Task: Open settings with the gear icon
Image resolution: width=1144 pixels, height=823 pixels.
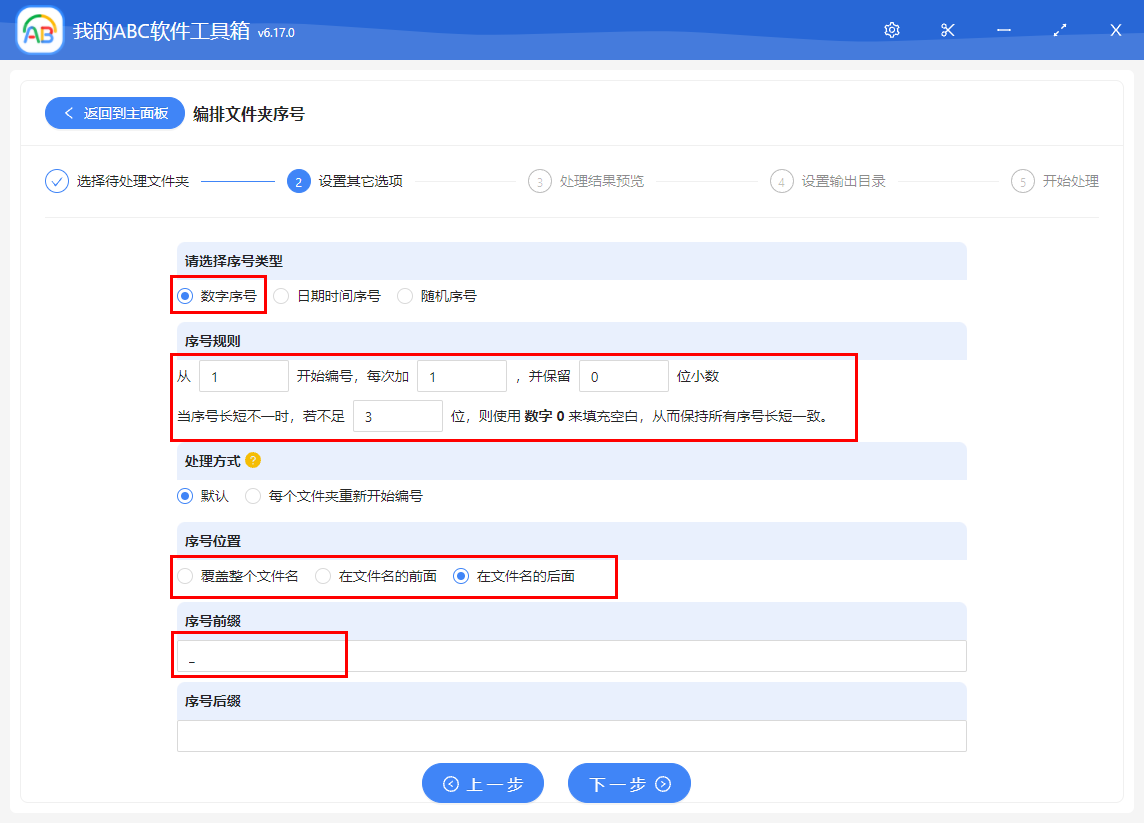Action: point(891,30)
